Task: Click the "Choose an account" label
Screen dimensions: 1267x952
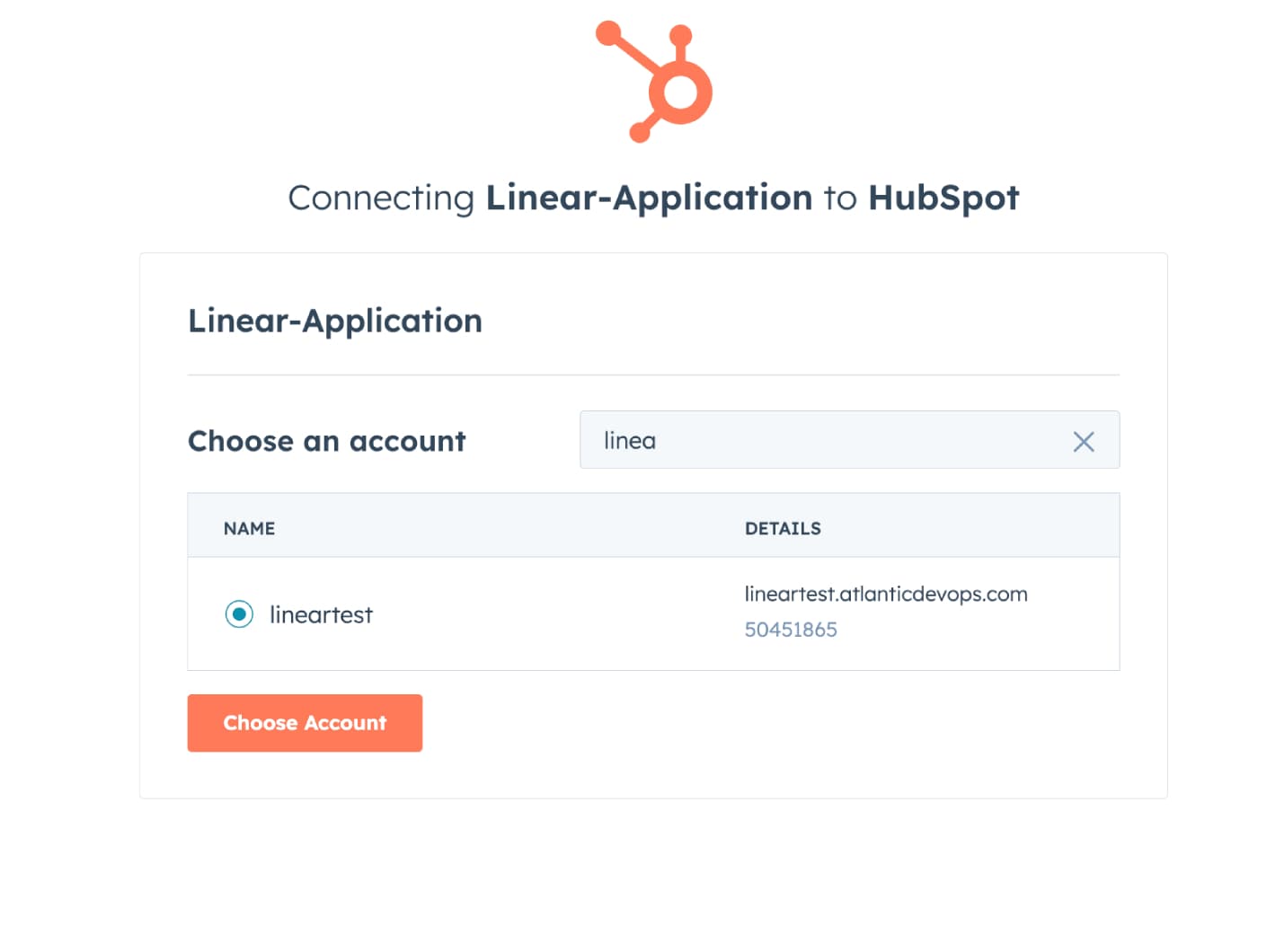Action: [326, 441]
